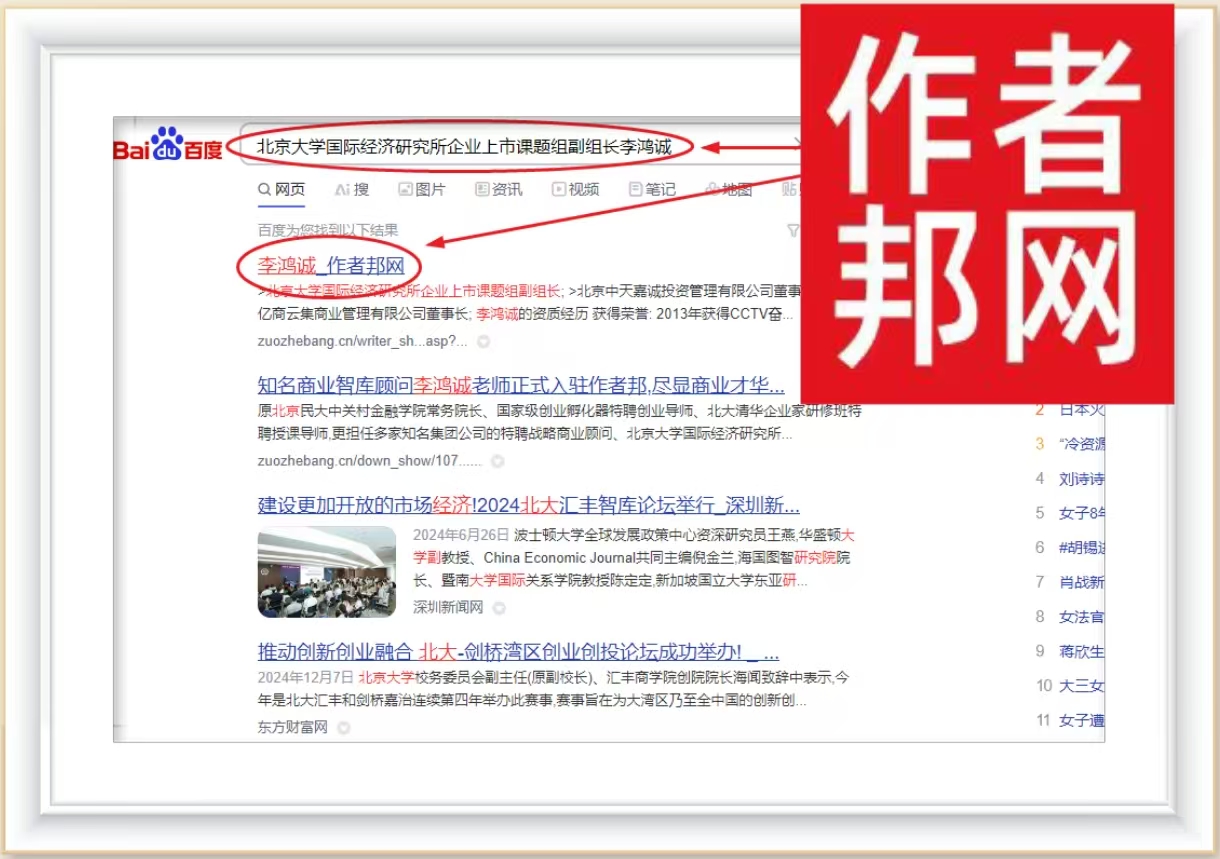1220x859 pixels.
Task: Open the 2024北大汇丰智库论坛 result link
Action: (528, 504)
